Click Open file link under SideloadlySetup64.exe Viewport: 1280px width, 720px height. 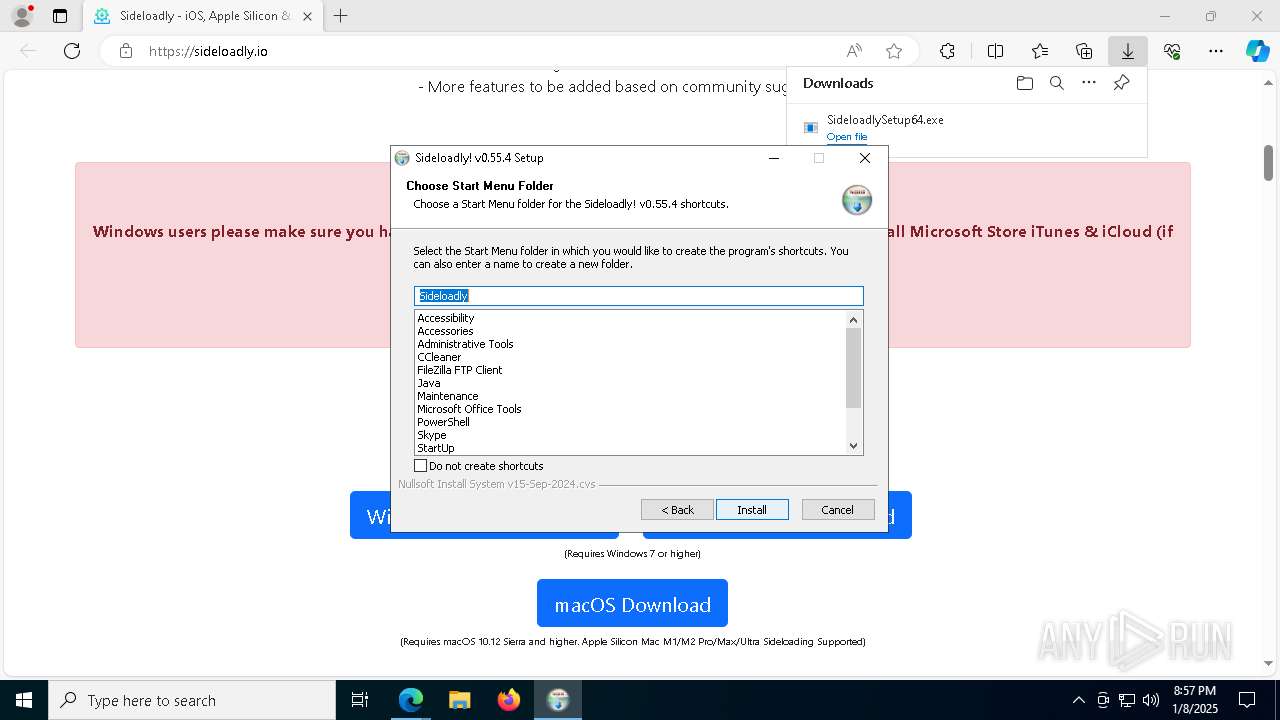[847, 137]
